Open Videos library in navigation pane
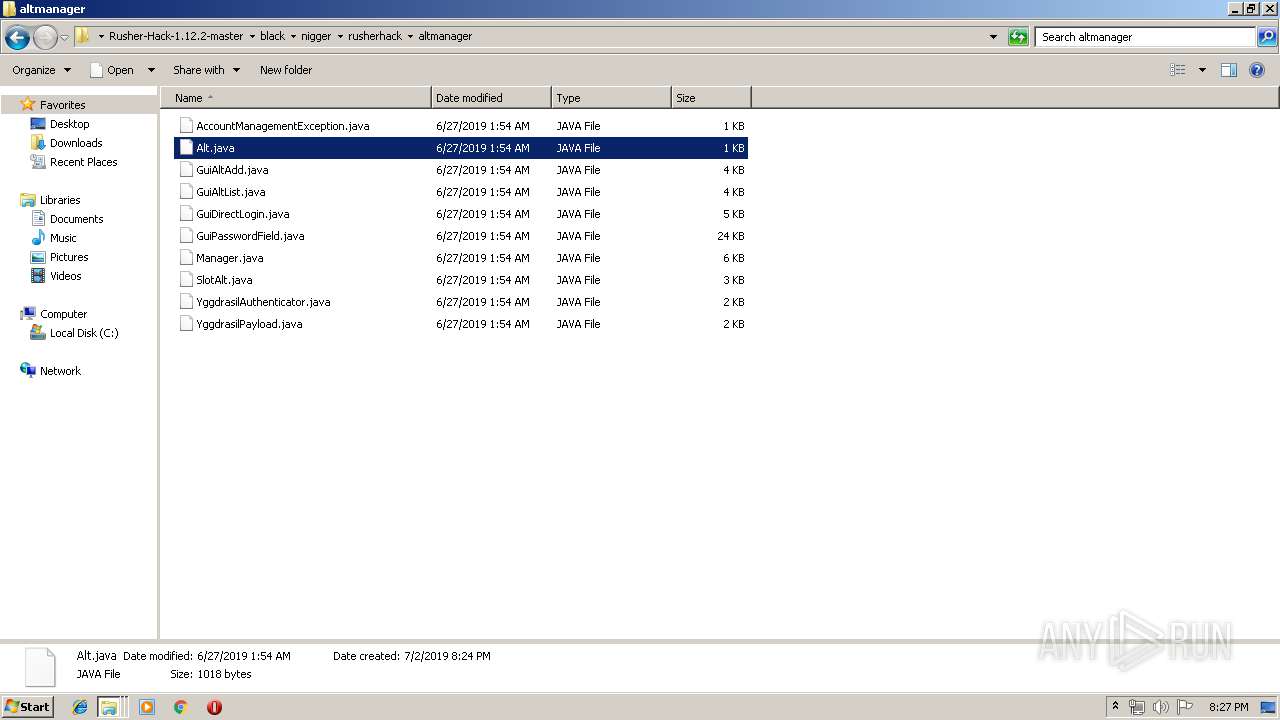This screenshot has height=720, width=1280. point(66,276)
